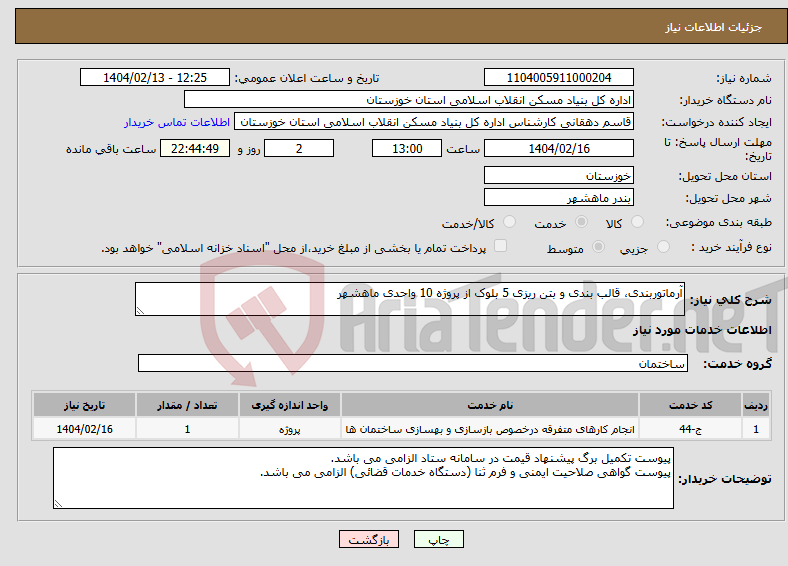Click the deadline time field 13:00
This screenshot has width=788, height=566.
click(x=407, y=148)
